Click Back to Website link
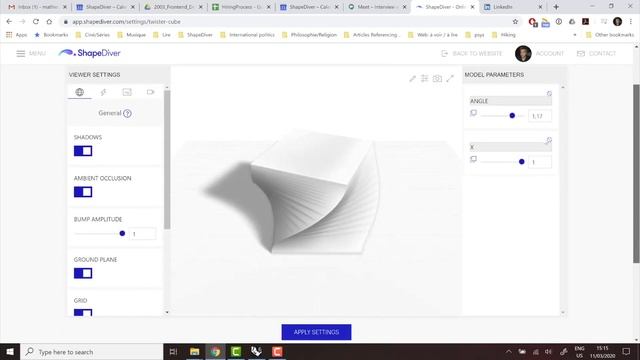640x360 pixels. point(472,53)
